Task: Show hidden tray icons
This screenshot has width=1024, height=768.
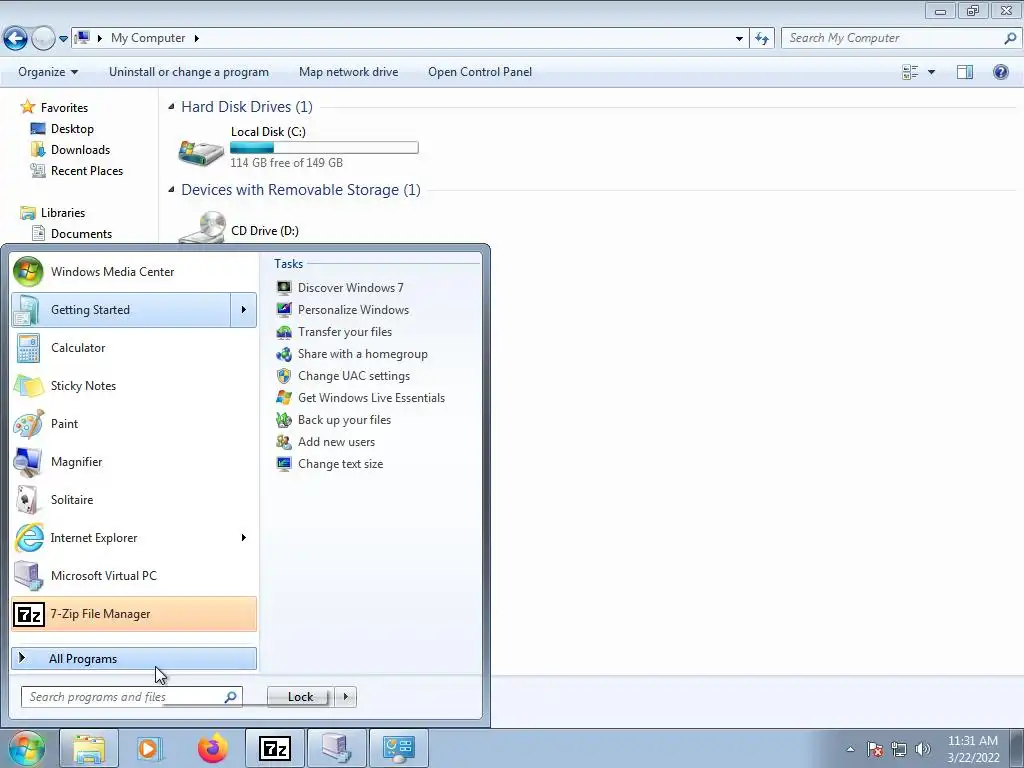Action: tap(850, 749)
